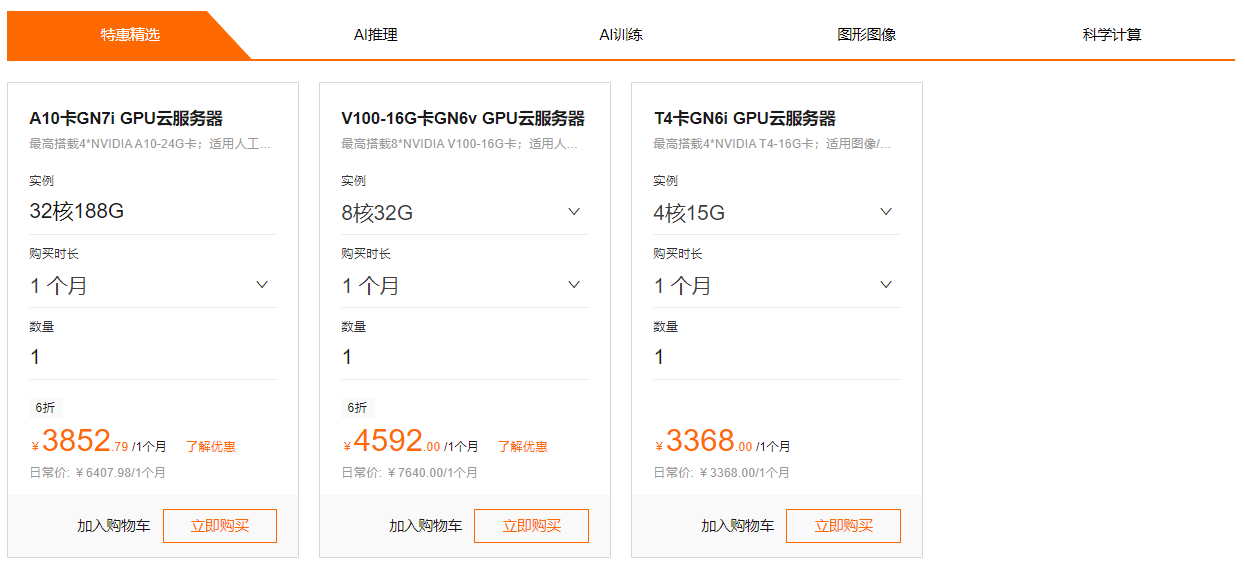Switch to the AI训练 tab

coord(621,35)
